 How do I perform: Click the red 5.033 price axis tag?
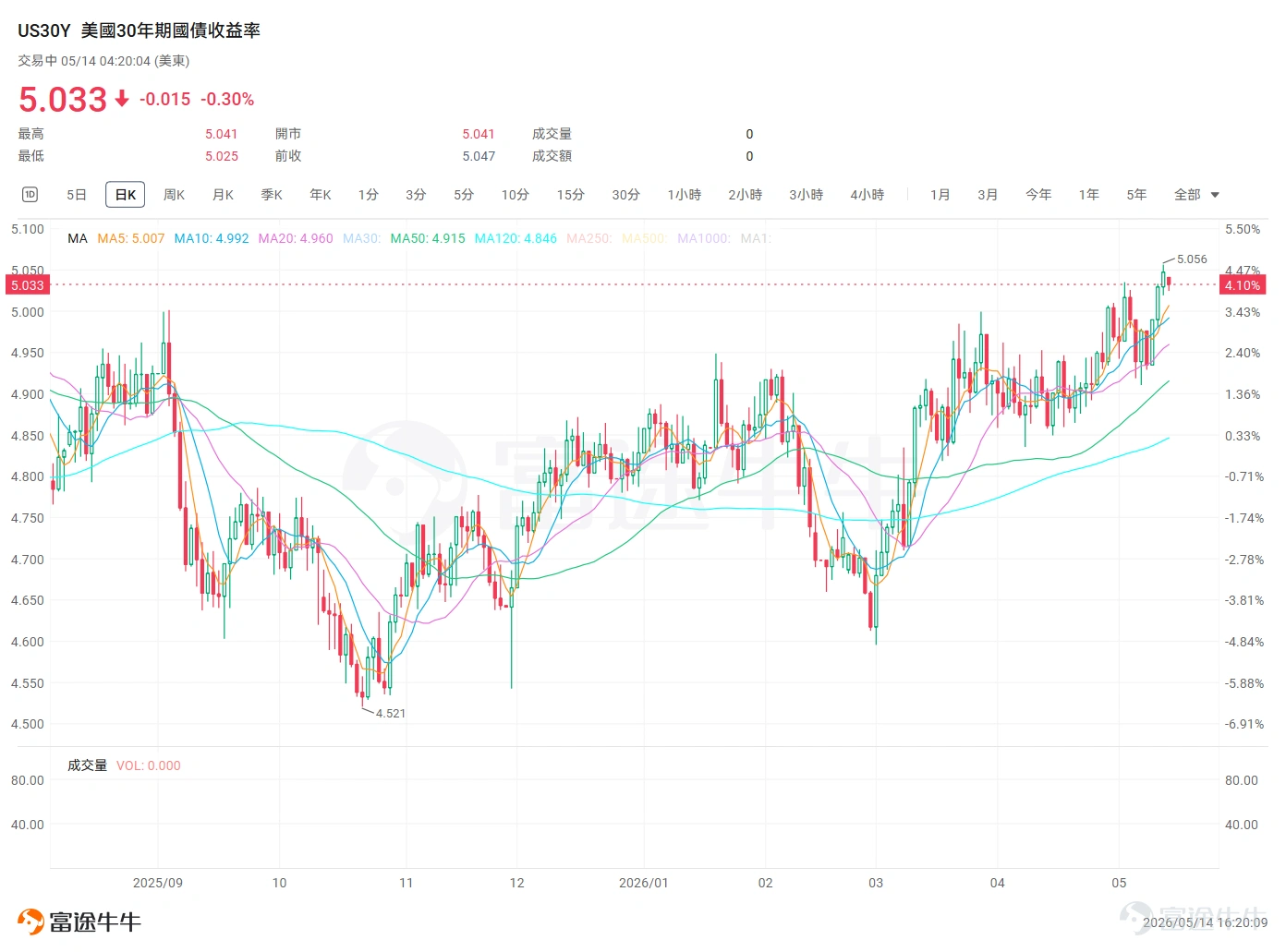pos(27,285)
